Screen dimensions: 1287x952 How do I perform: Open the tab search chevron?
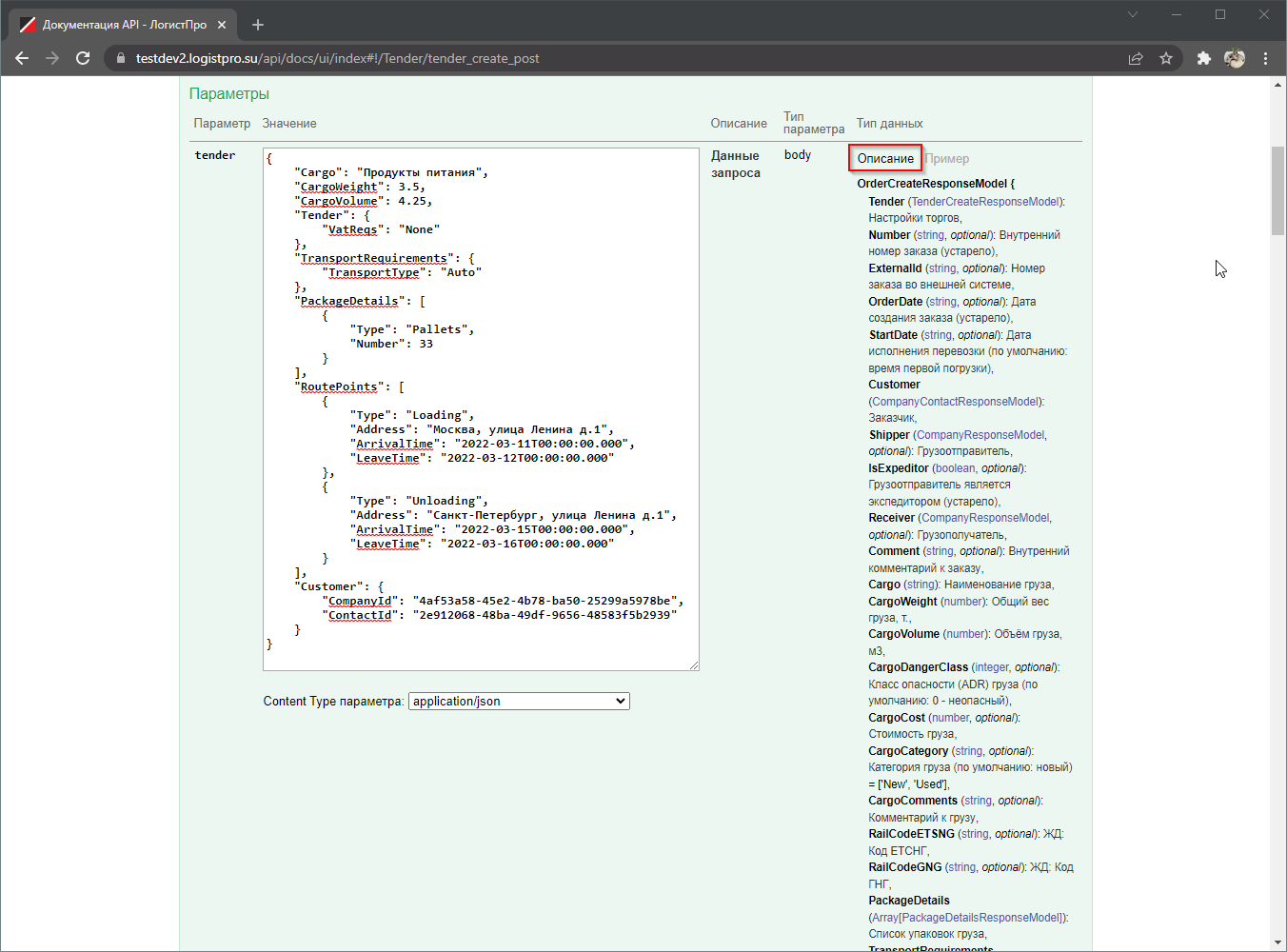[1133, 14]
